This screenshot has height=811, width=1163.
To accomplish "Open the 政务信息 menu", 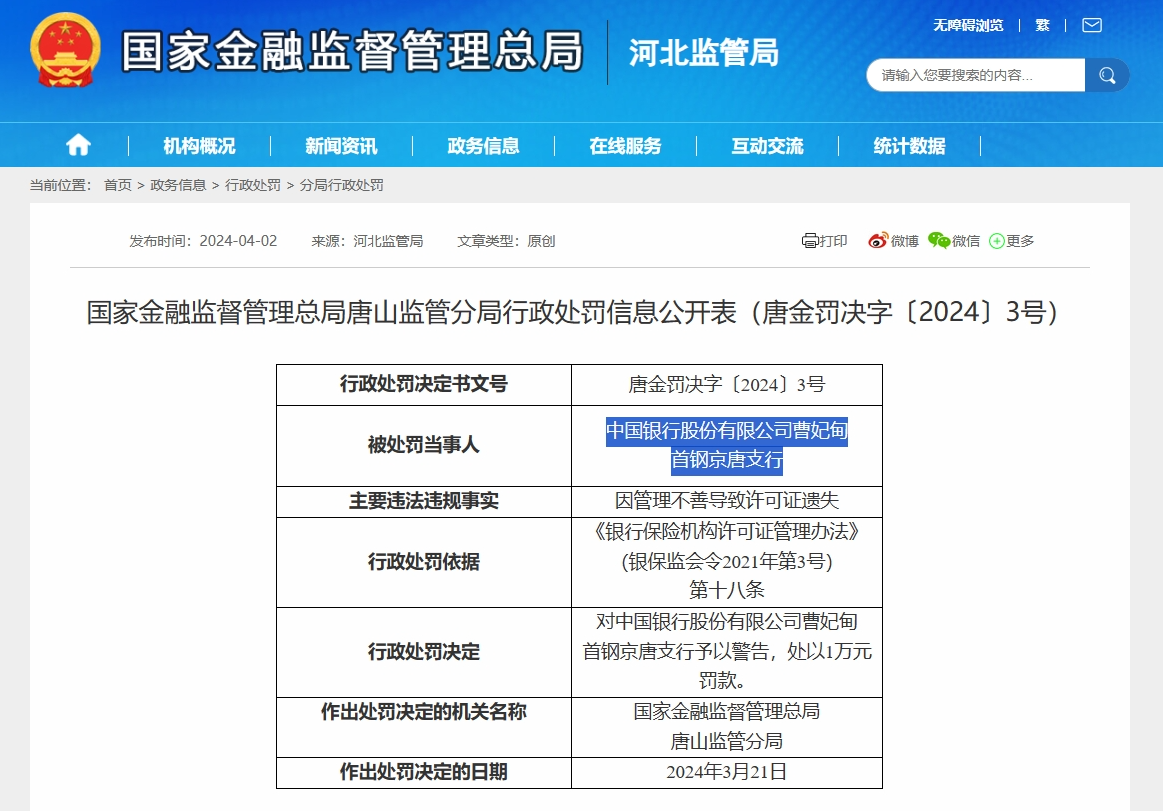I will pyautogui.click(x=484, y=145).
